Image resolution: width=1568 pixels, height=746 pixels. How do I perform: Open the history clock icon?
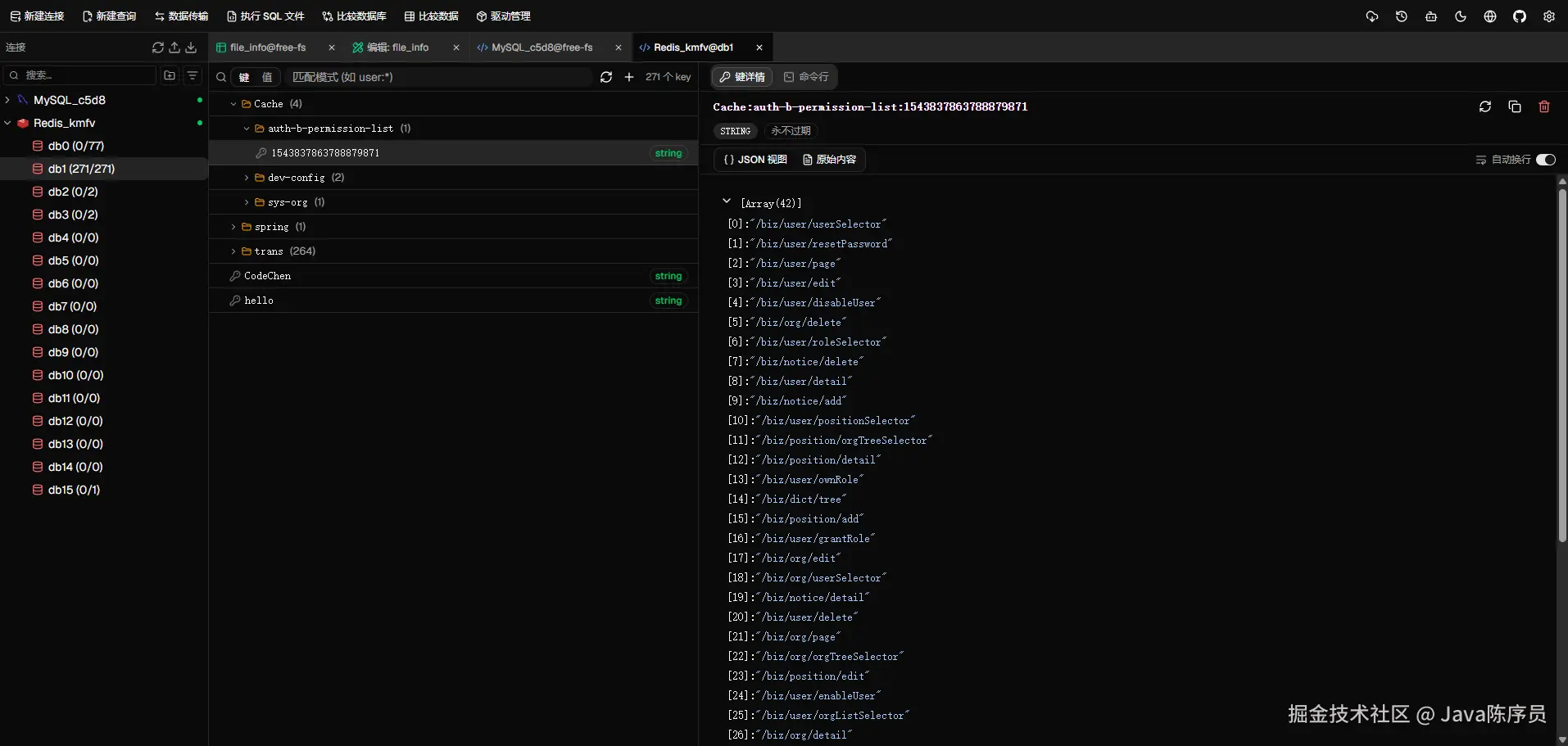pos(1402,16)
